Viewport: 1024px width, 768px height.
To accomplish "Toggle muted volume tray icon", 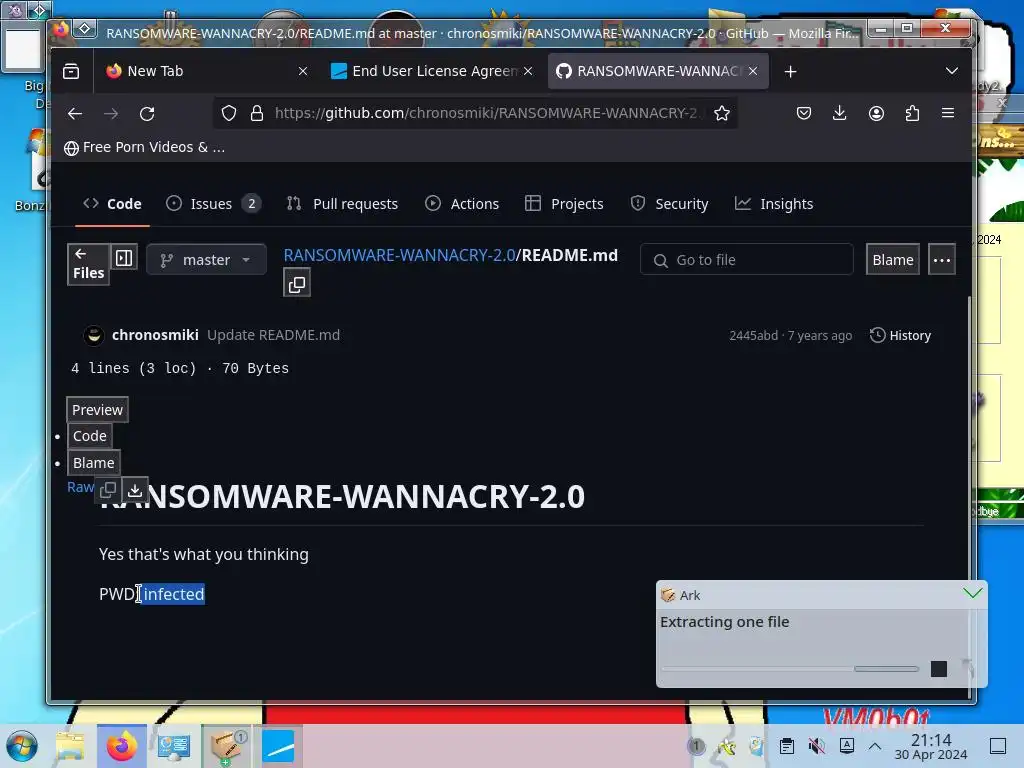I will click(816, 746).
